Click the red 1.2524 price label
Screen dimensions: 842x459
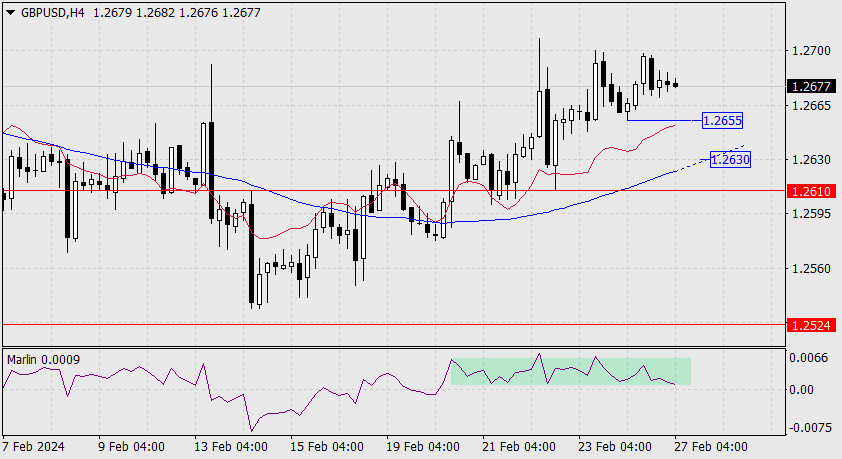(811, 325)
